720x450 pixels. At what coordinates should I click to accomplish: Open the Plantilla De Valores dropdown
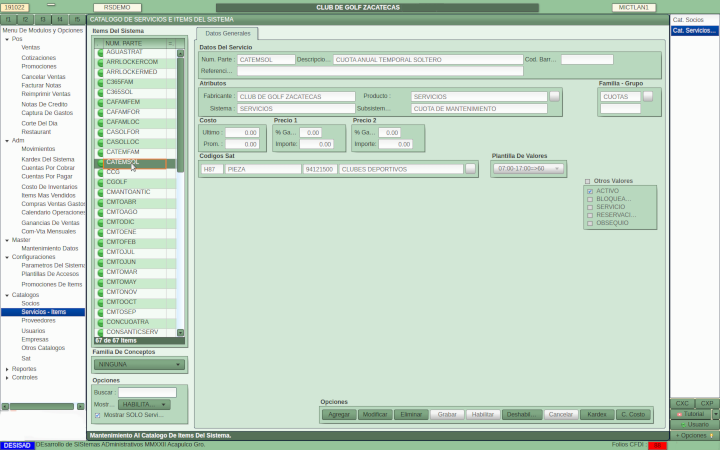[x=528, y=168]
